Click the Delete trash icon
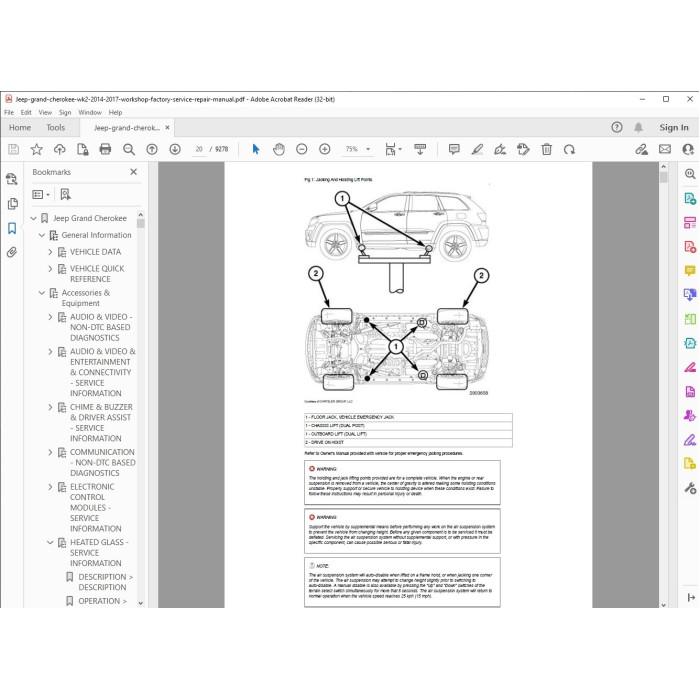This screenshot has height=700, width=700. coord(546,149)
